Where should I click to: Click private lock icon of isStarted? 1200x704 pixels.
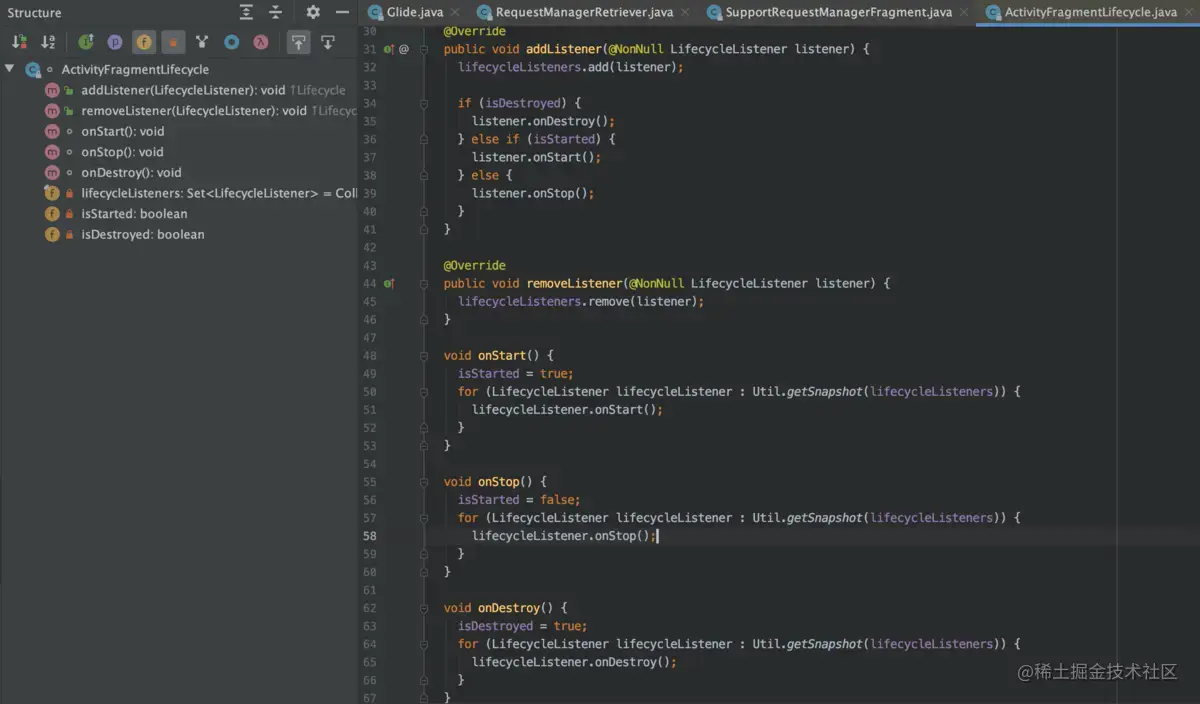tap(69, 214)
